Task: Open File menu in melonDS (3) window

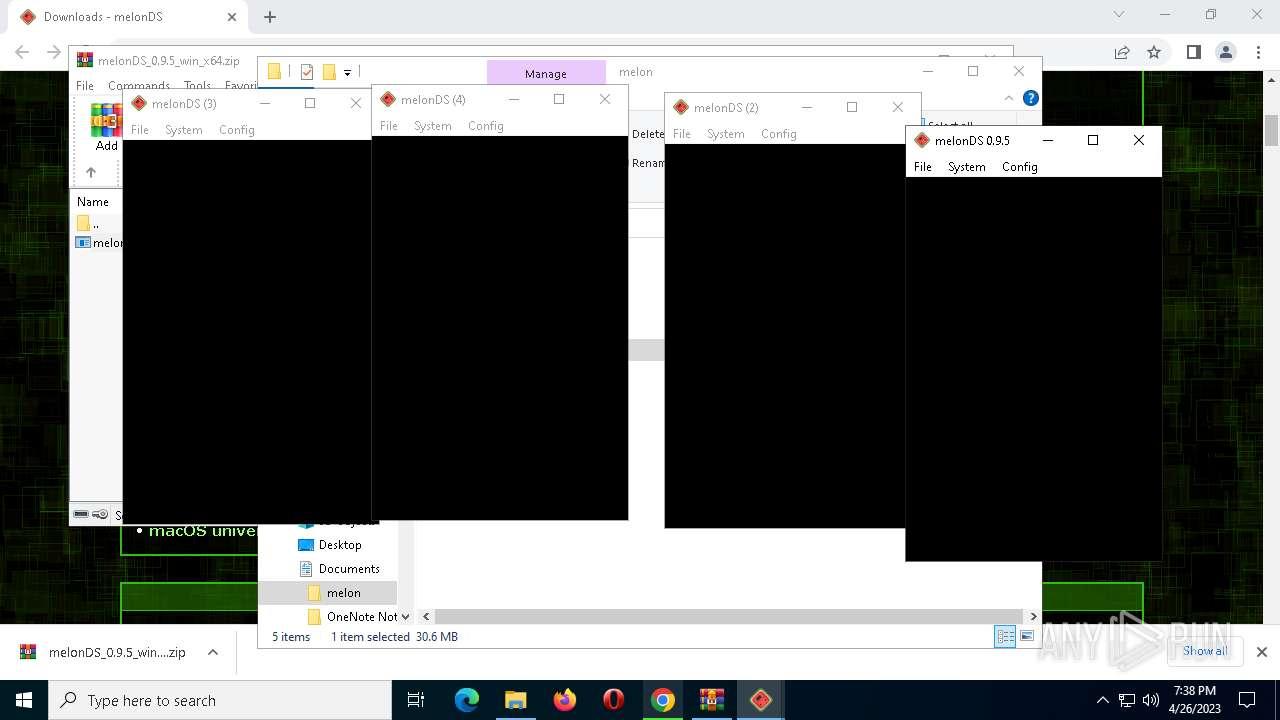Action: pyautogui.click(x=140, y=130)
